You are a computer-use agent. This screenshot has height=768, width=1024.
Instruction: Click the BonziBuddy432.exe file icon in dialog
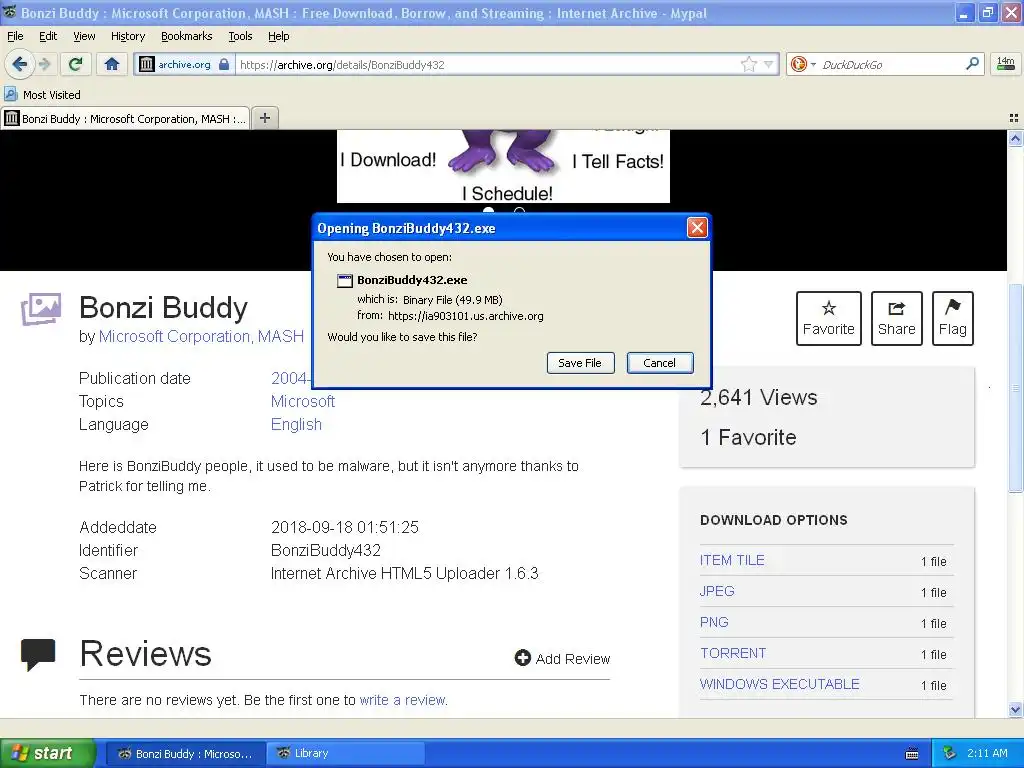[x=344, y=281]
